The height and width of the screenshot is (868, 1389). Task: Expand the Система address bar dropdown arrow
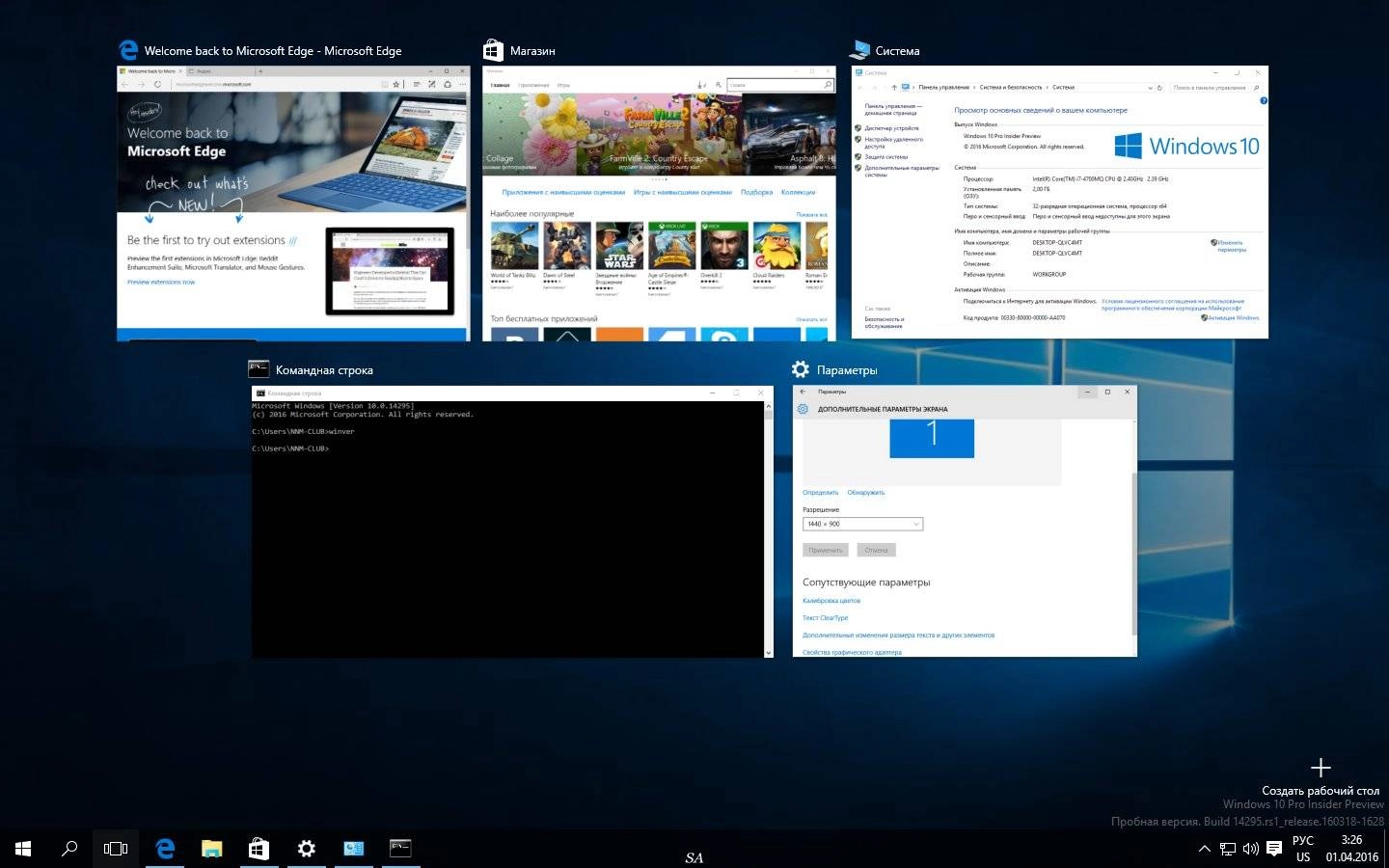[x=1150, y=87]
